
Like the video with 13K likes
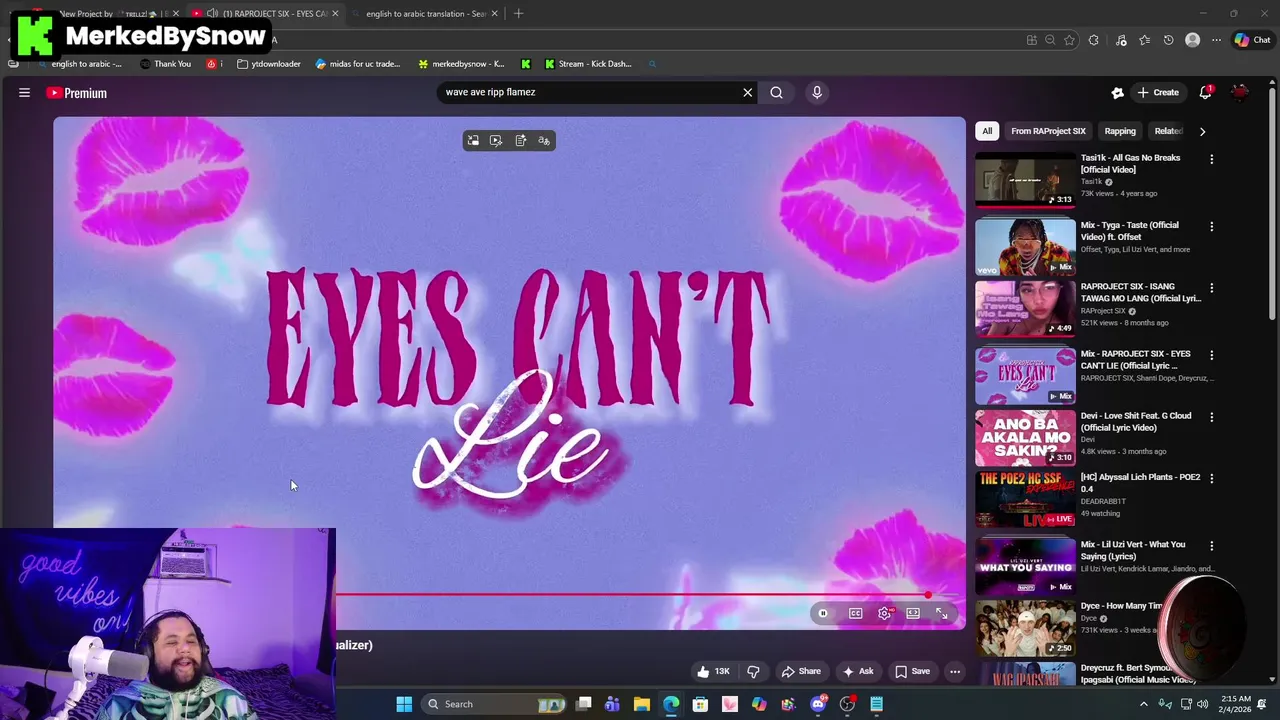(713, 672)
